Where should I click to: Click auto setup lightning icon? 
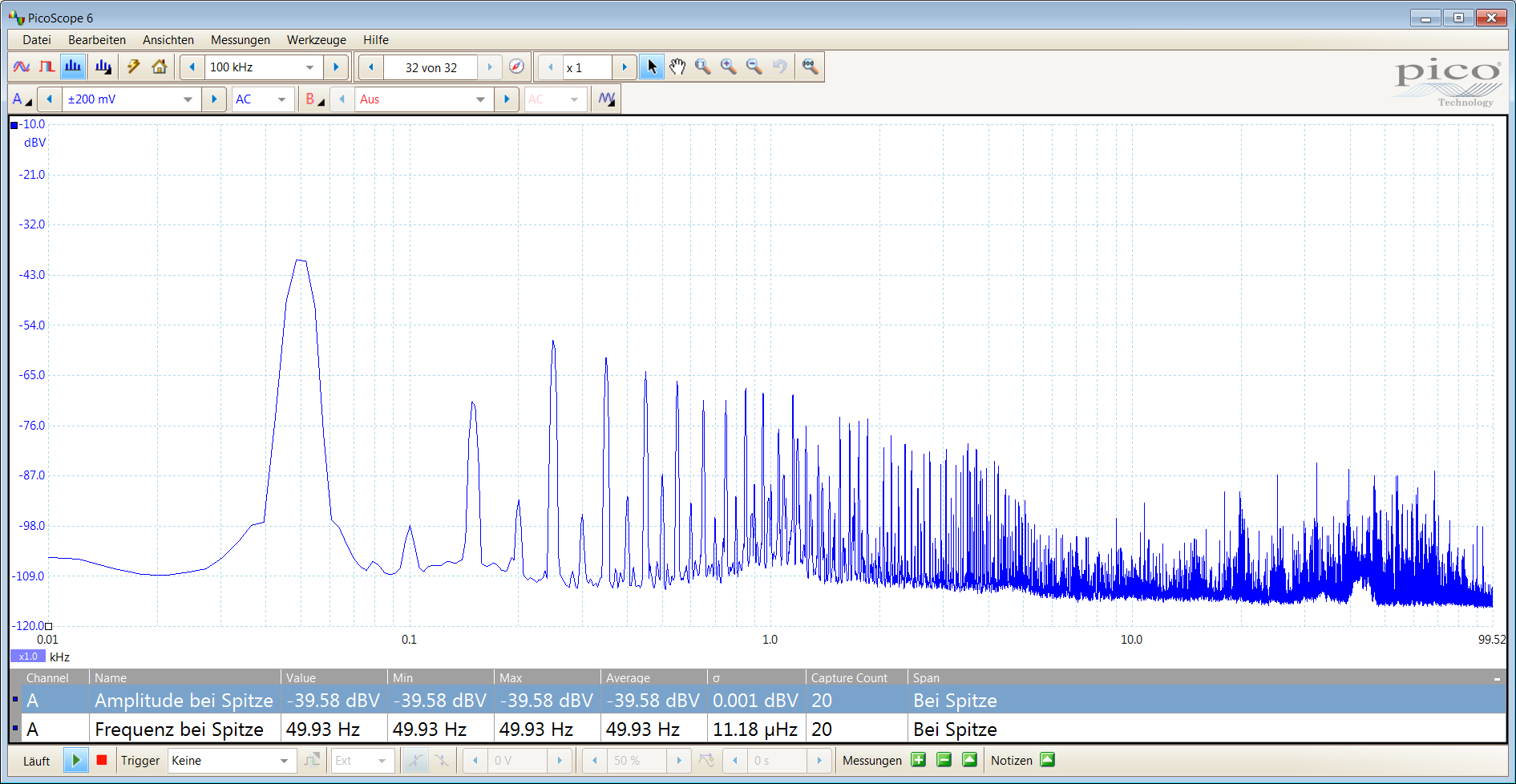point(134,67)
